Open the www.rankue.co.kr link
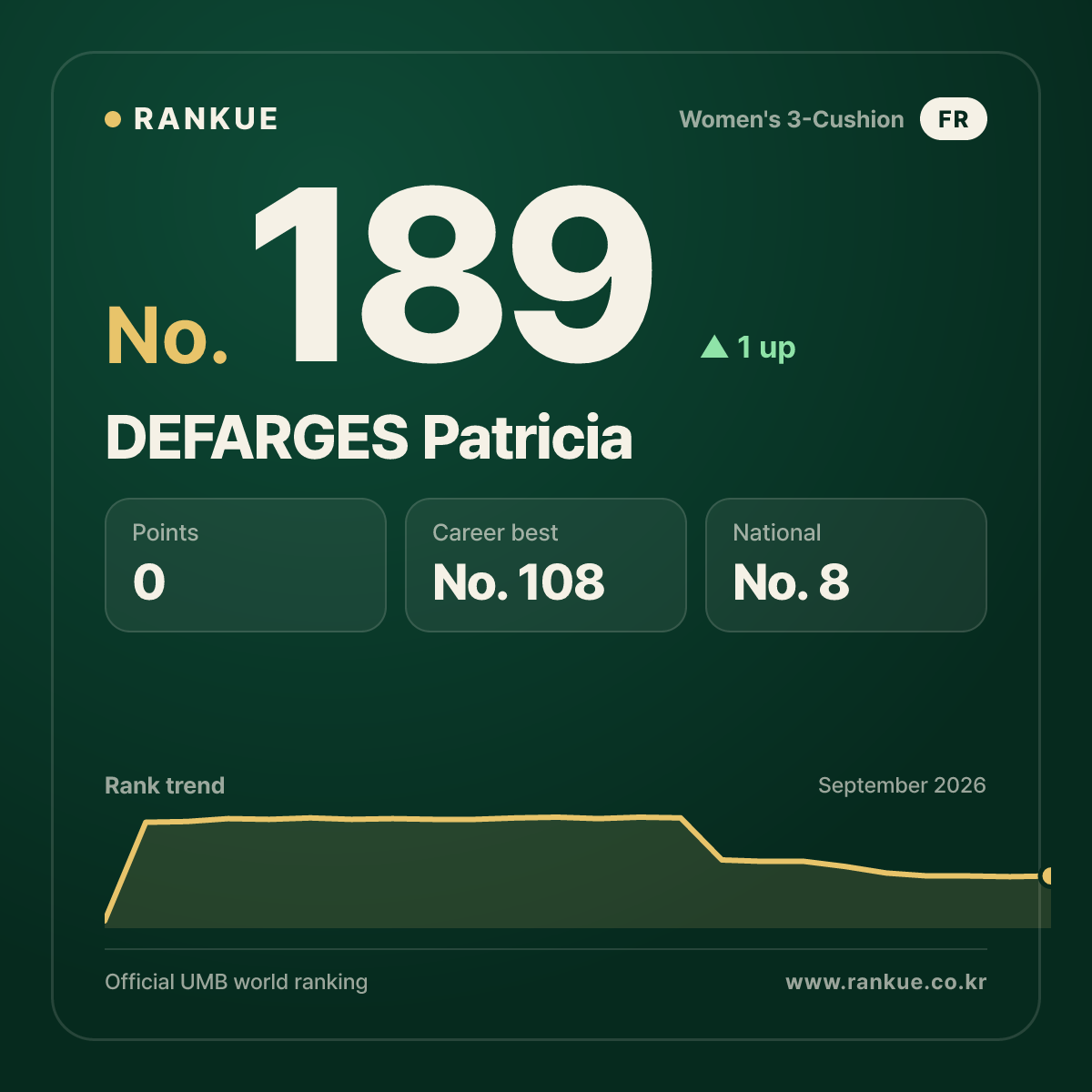 [885, 982]
